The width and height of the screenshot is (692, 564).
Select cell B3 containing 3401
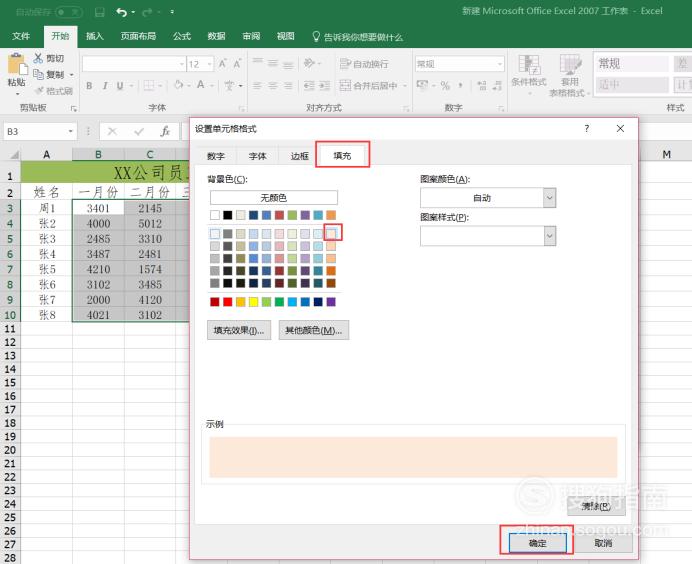98,208
